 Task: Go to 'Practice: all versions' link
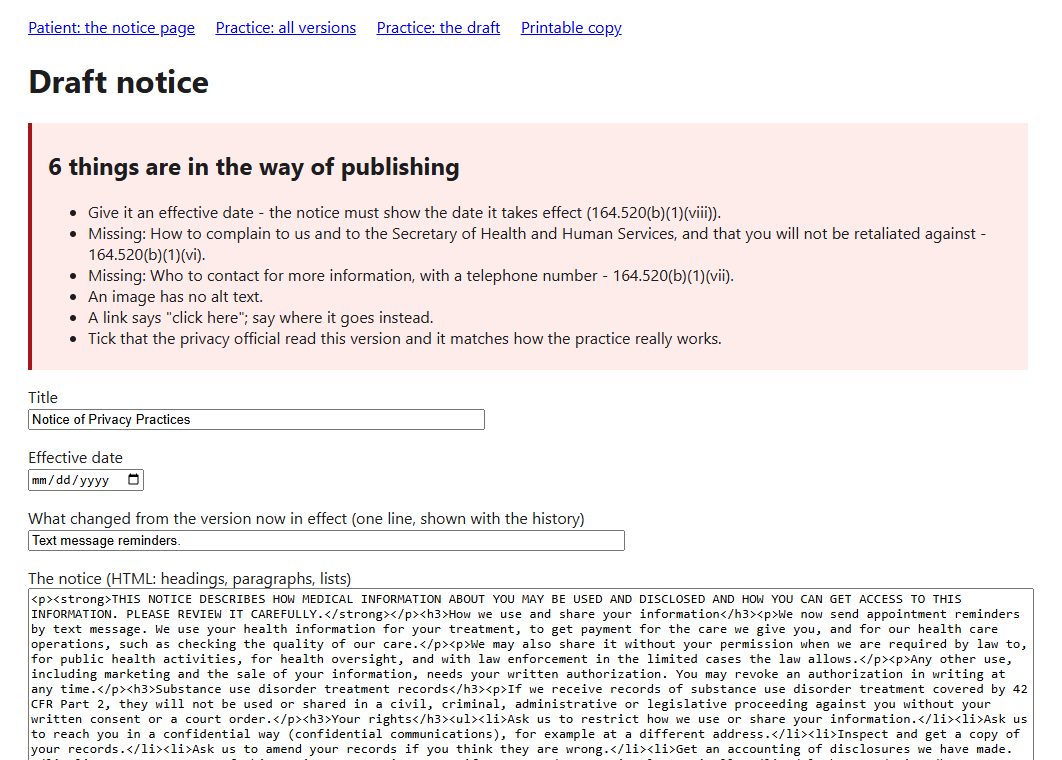286,28
